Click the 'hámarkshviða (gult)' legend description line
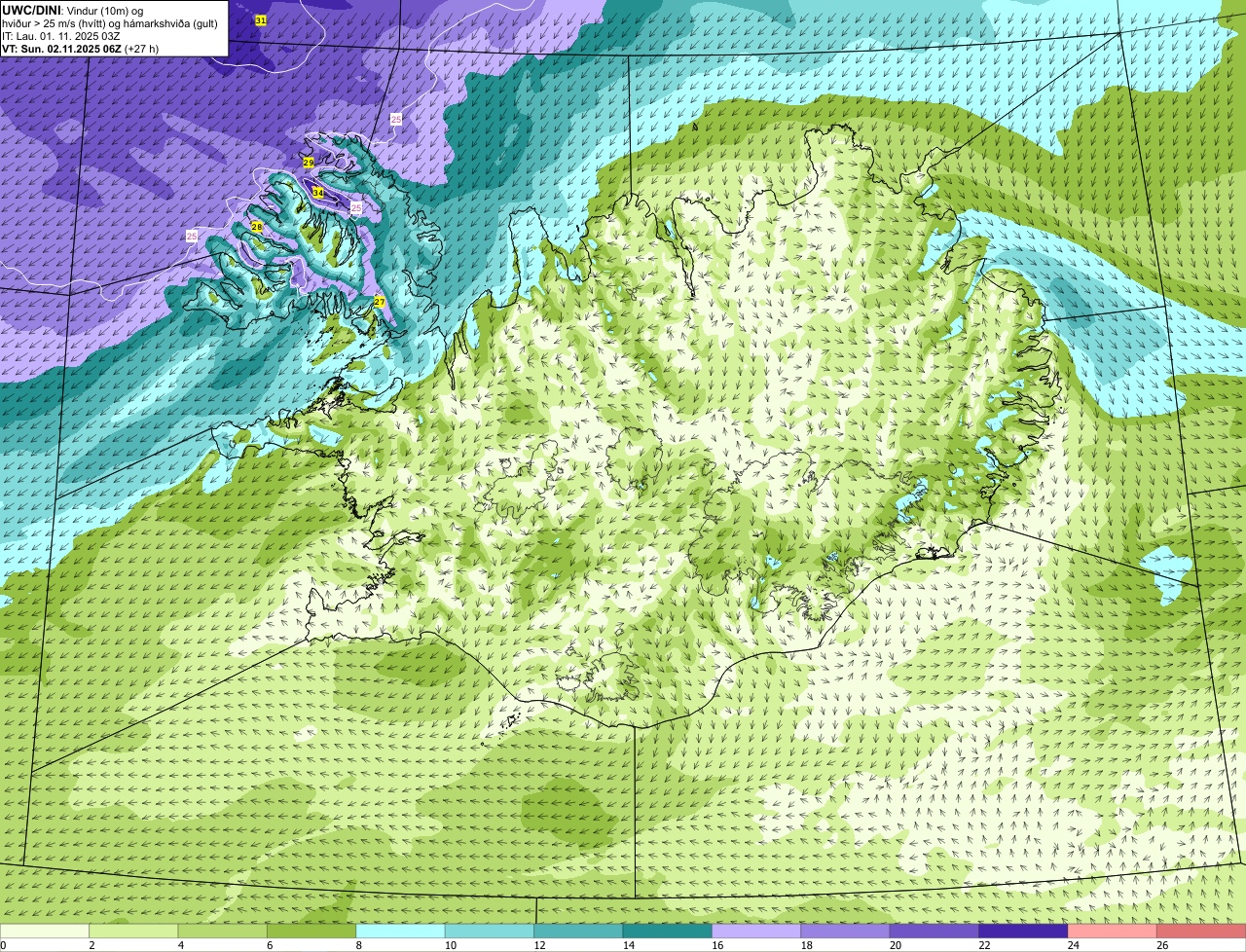 (110, 23)
